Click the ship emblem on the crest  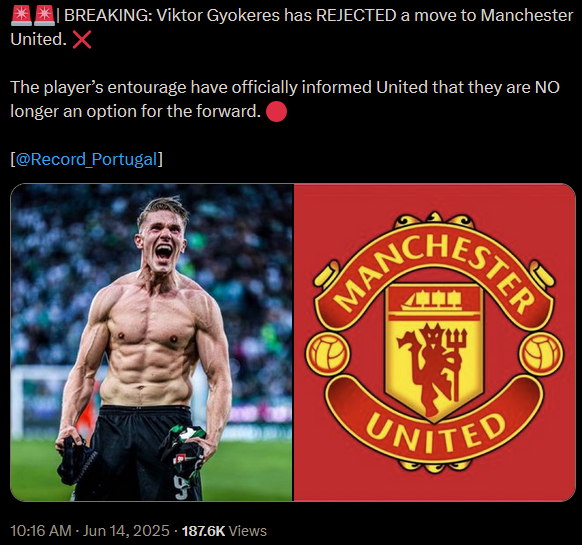click(433, 300)
